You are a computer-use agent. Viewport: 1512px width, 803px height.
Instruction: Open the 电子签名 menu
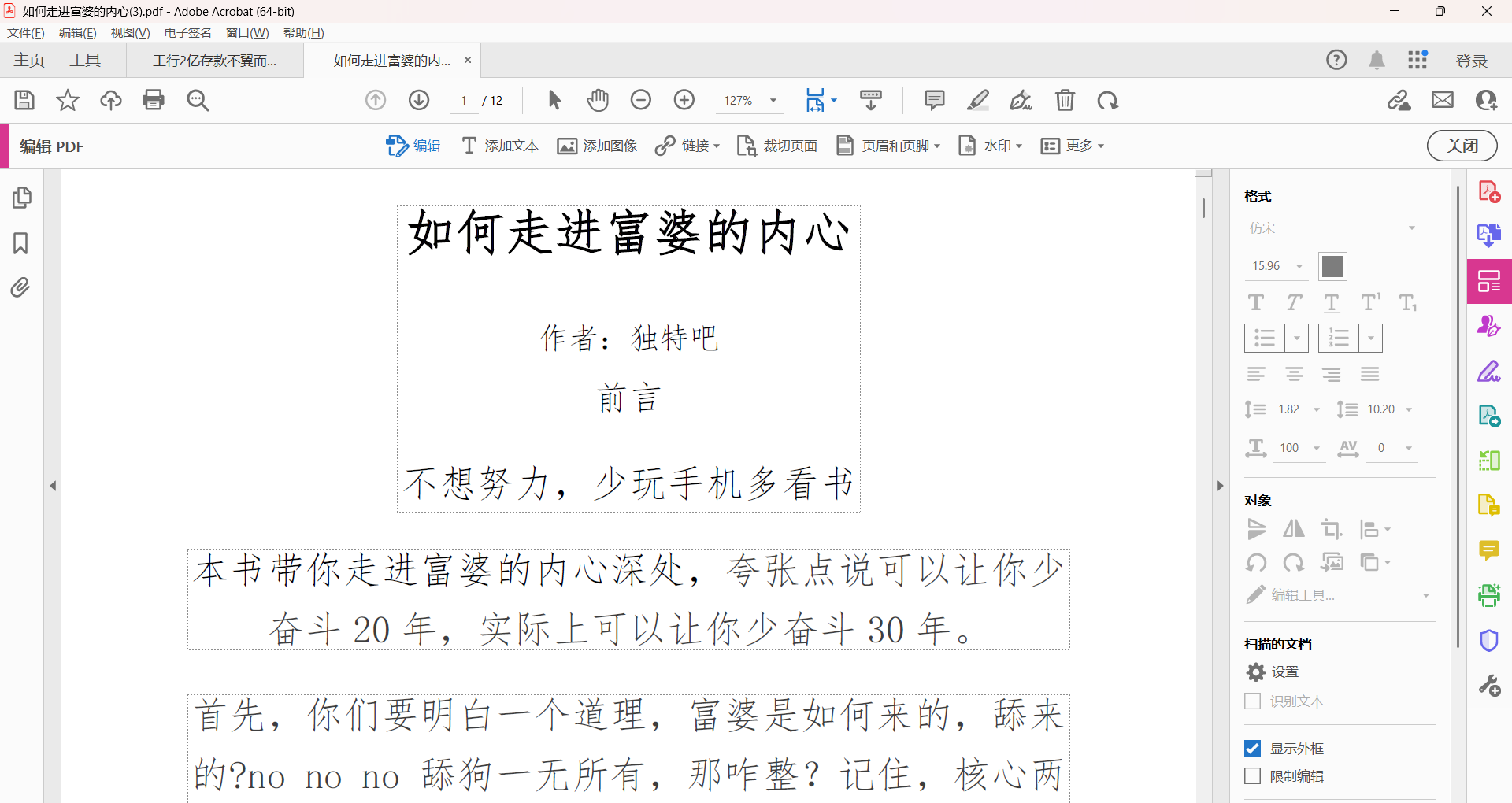coord(187,32)
